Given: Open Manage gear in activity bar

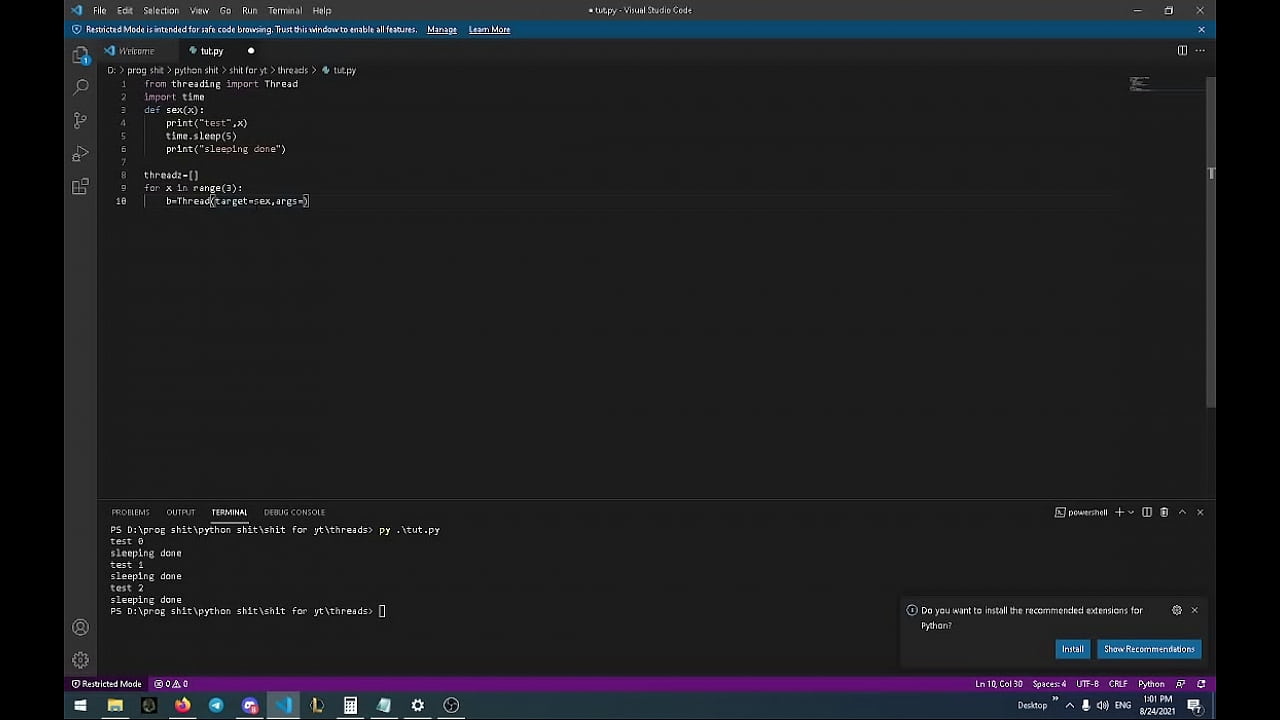Looking at the screenshot, I should click(x=81, y=660).
